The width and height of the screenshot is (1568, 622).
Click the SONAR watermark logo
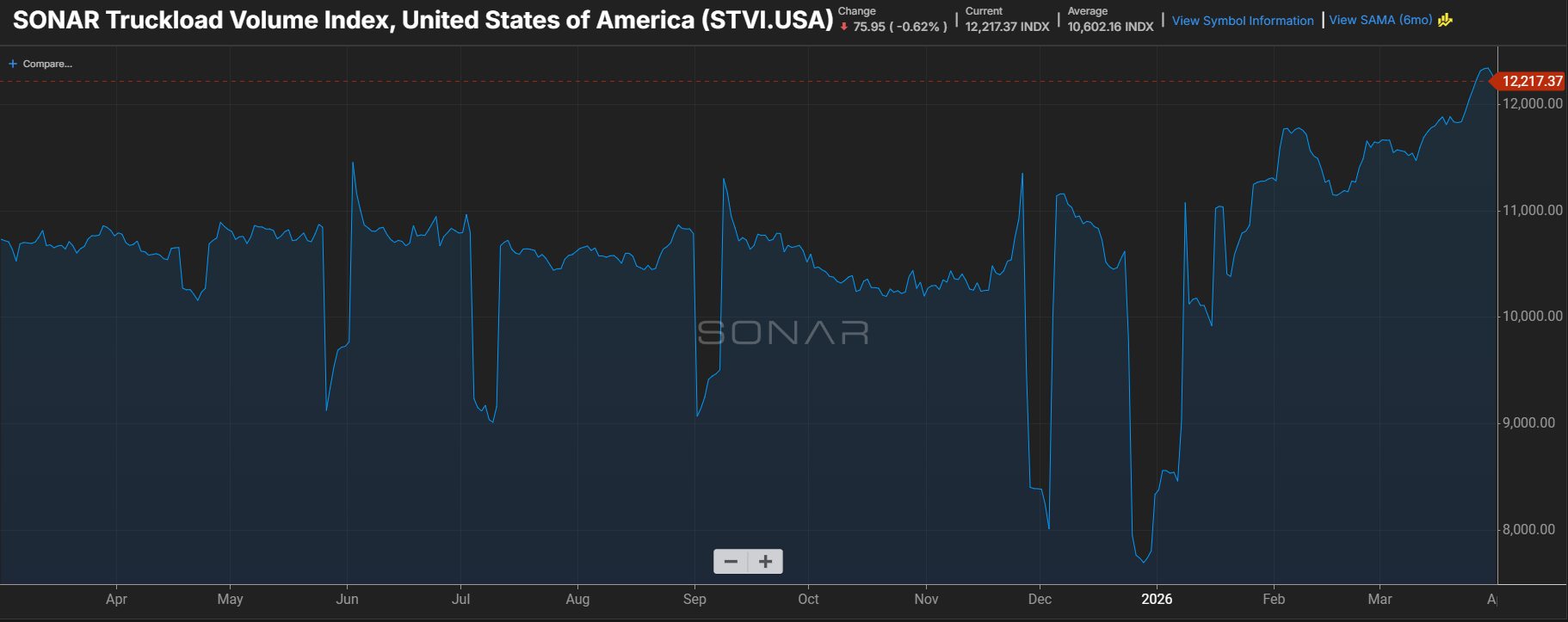(x=782, y=332)
